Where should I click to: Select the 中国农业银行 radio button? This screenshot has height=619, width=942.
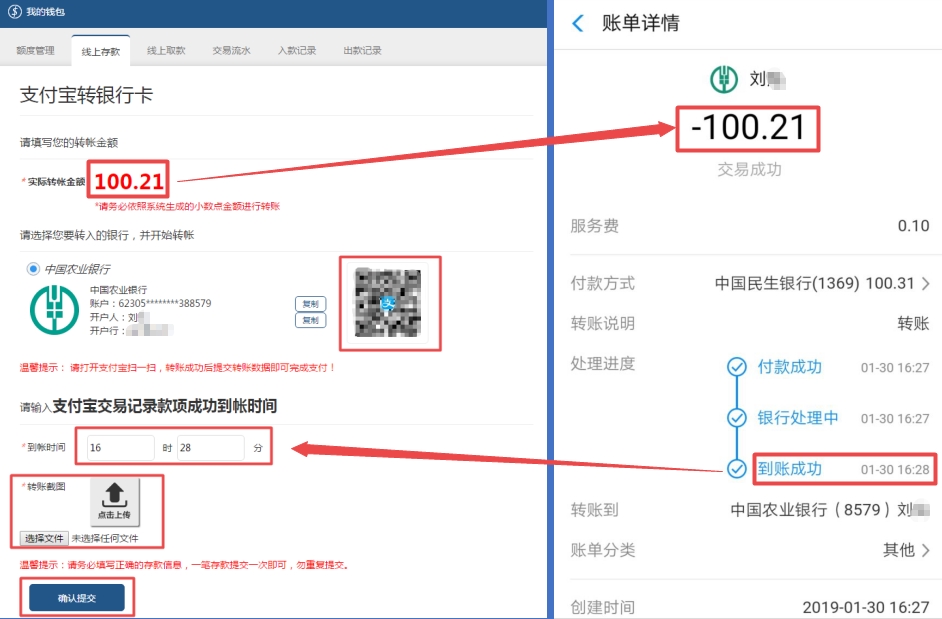point(34,269)
